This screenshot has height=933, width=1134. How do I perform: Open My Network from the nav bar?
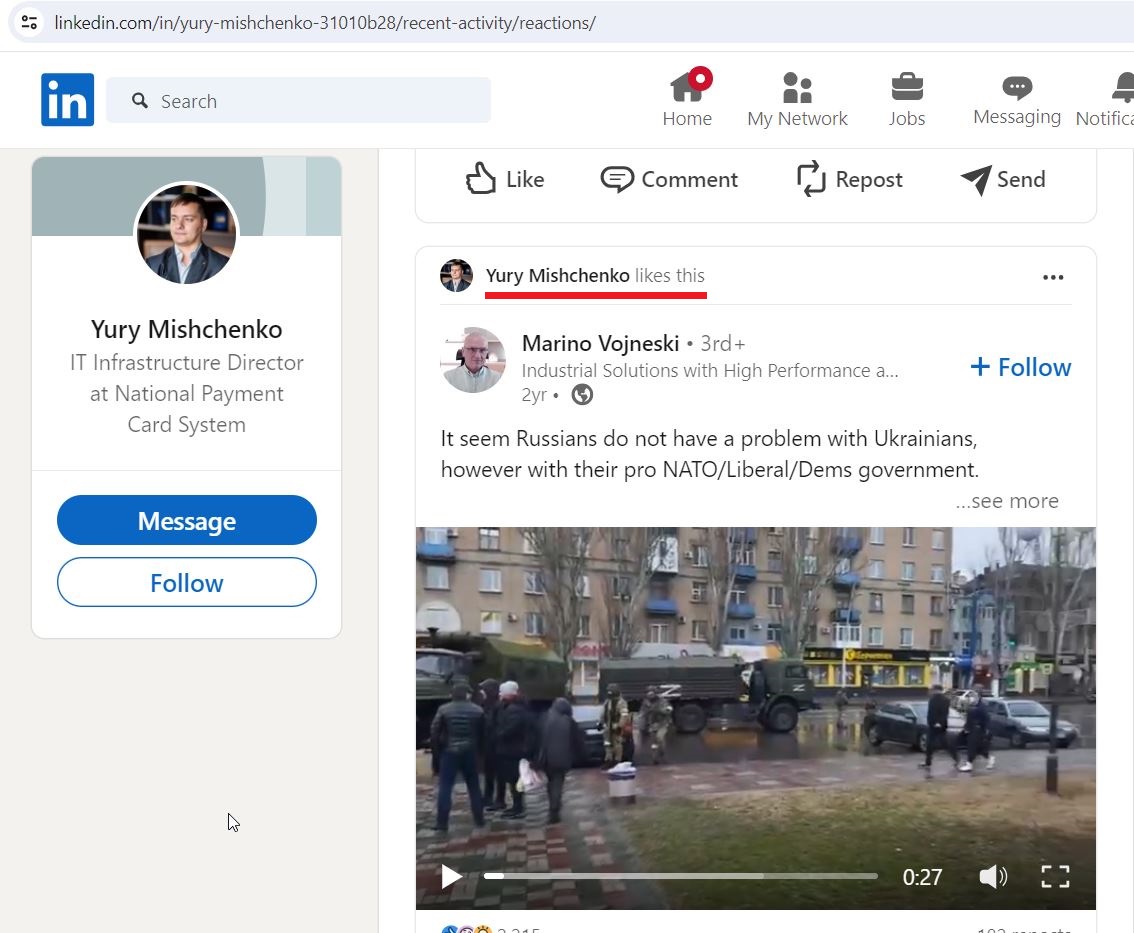[797, 99]
